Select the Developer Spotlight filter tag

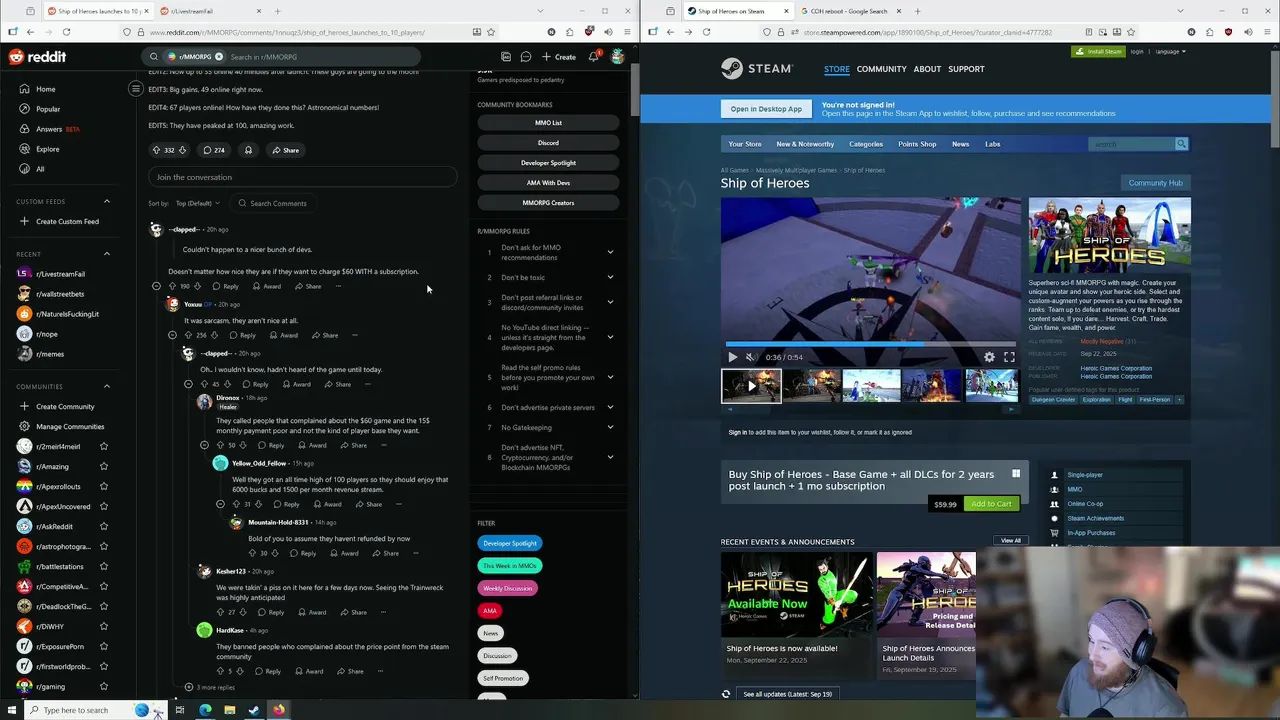pyautogui.click(x=510, y=543)
